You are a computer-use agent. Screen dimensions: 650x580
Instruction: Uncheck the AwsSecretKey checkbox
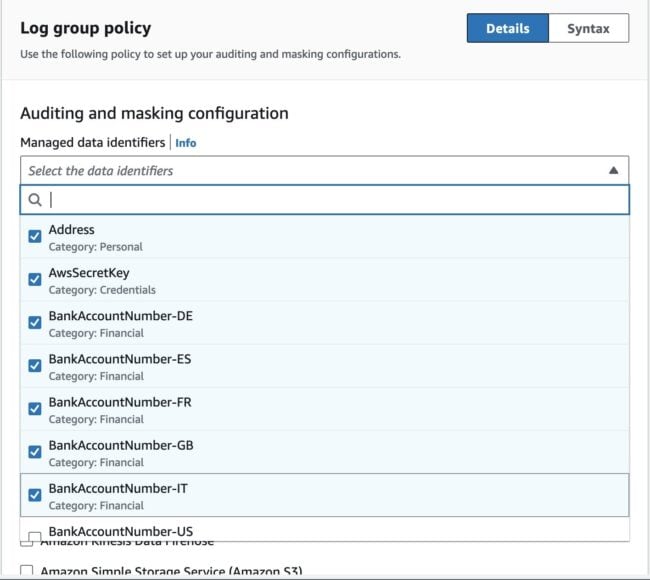(35, 280)
